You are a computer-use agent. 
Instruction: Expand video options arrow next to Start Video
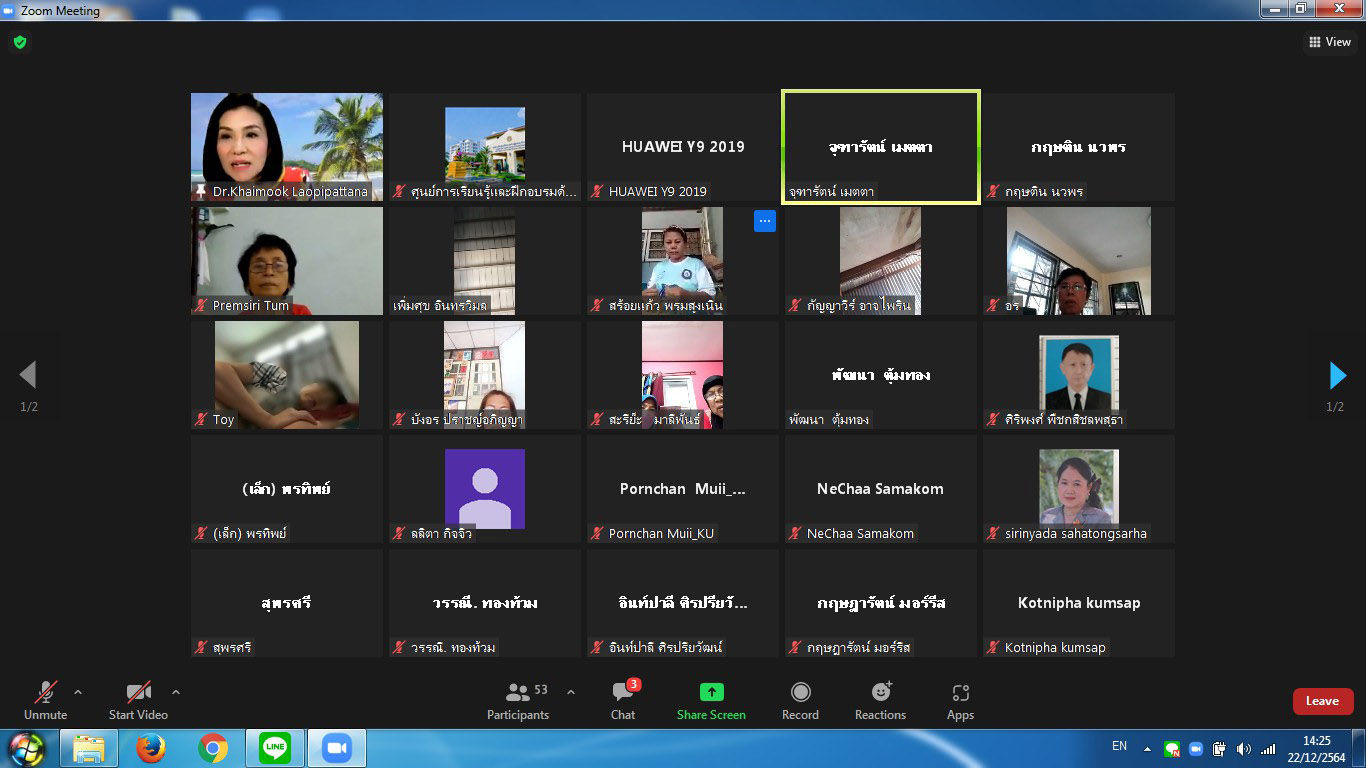coord(176,692)
